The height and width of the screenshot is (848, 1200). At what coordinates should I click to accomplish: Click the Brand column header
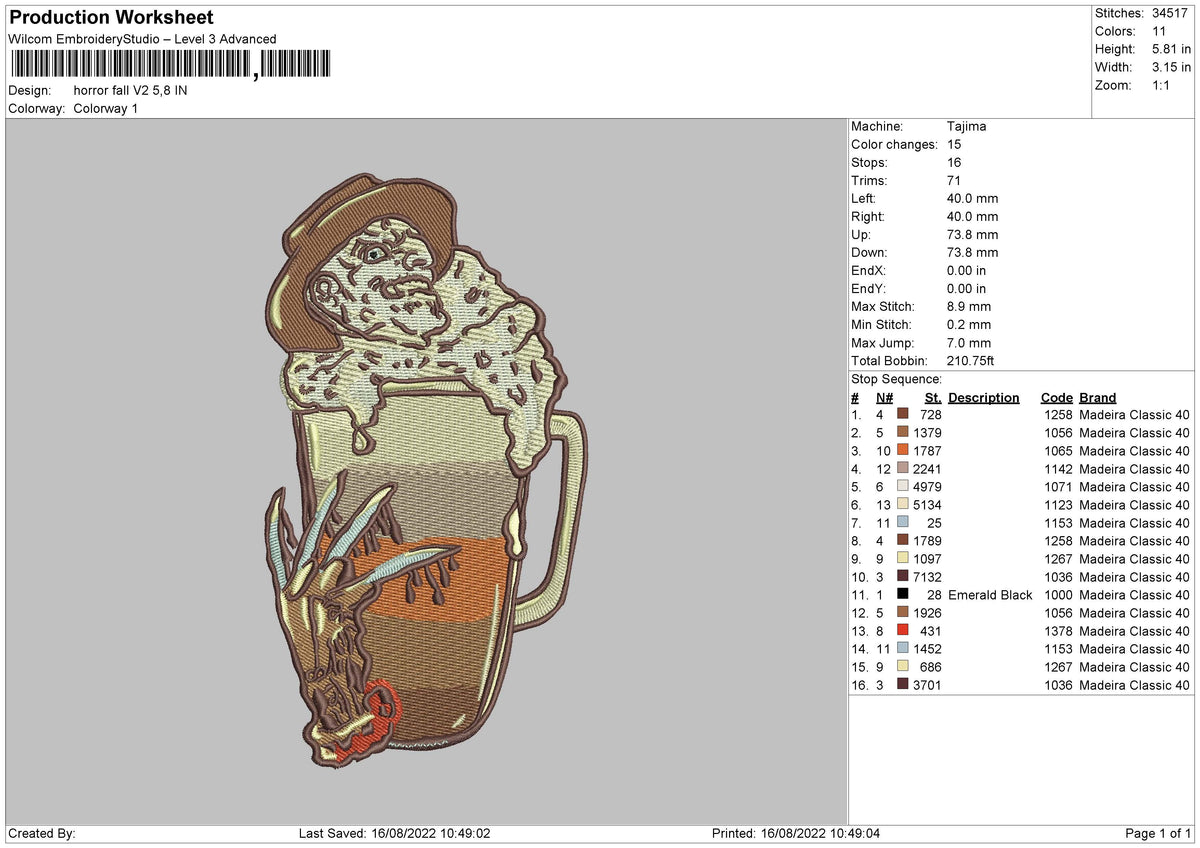coord(1097,397)
